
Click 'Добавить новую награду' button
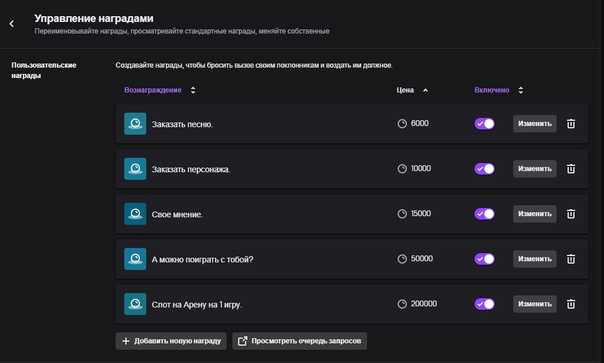pos(171,341)
